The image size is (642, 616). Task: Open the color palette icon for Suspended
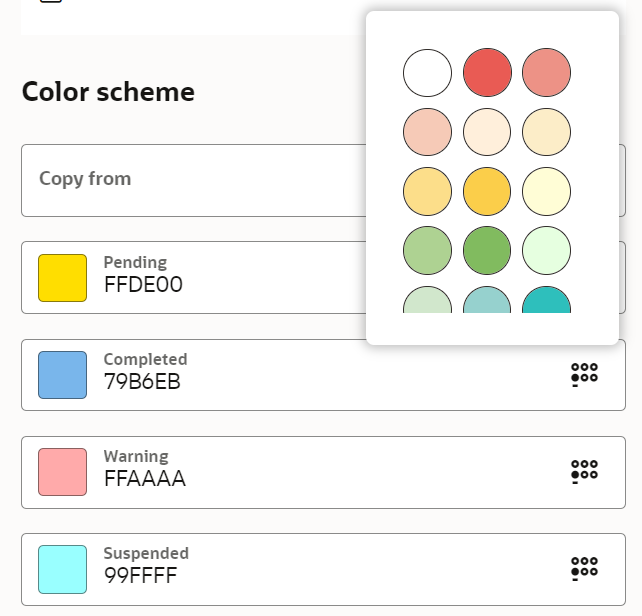(x=584, y=569)
